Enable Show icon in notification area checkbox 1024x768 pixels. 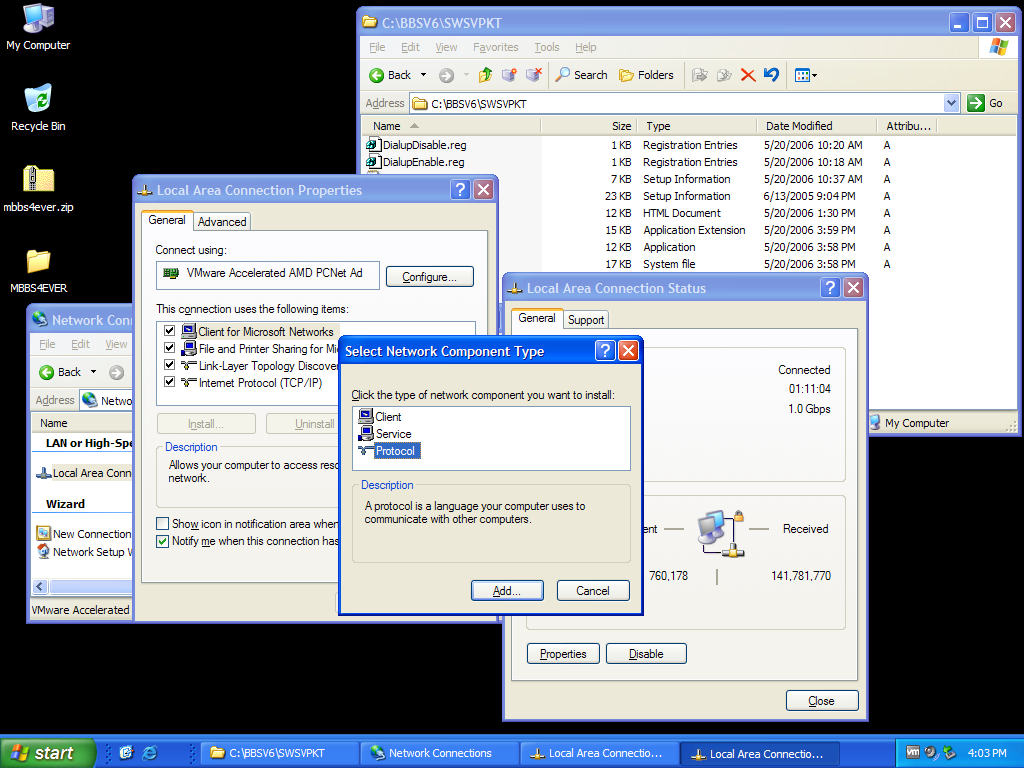(163, 524)
